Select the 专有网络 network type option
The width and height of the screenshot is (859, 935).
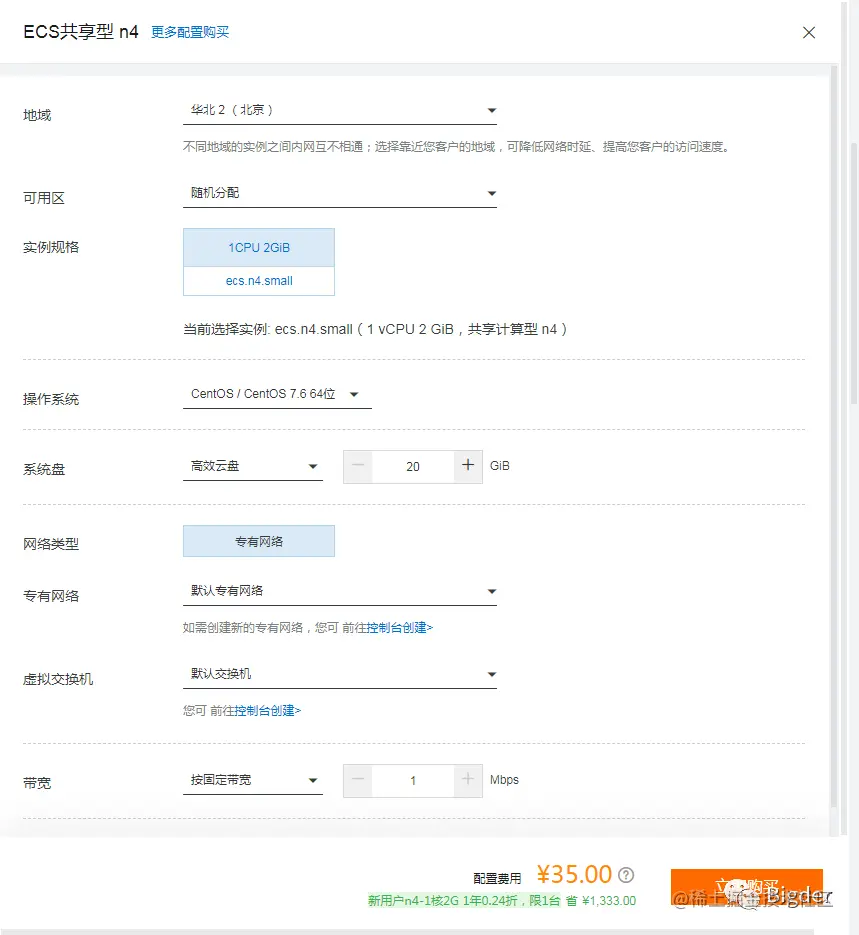(x=258, y=540)
